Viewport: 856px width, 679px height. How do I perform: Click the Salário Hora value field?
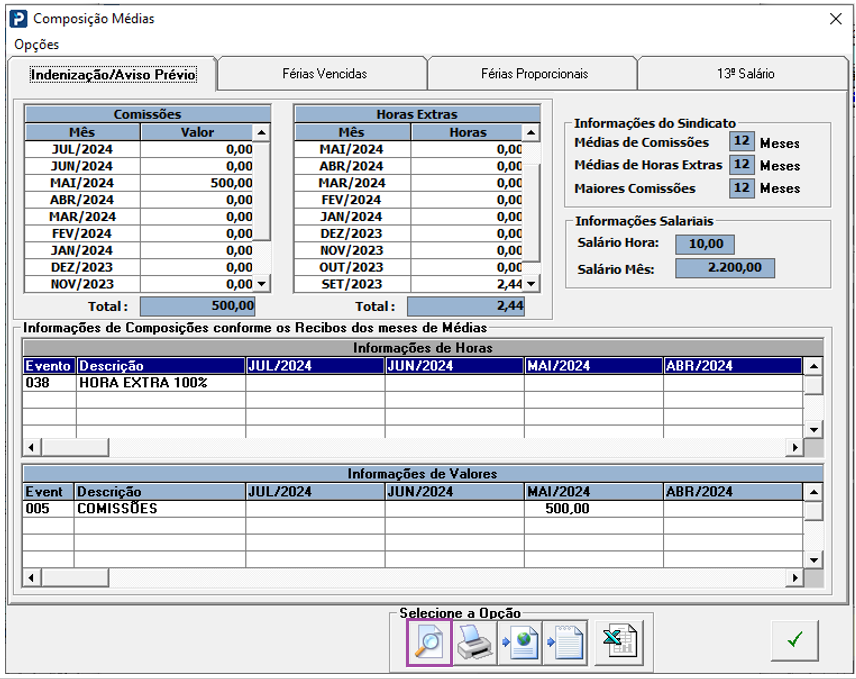click(x=705, y=244)
